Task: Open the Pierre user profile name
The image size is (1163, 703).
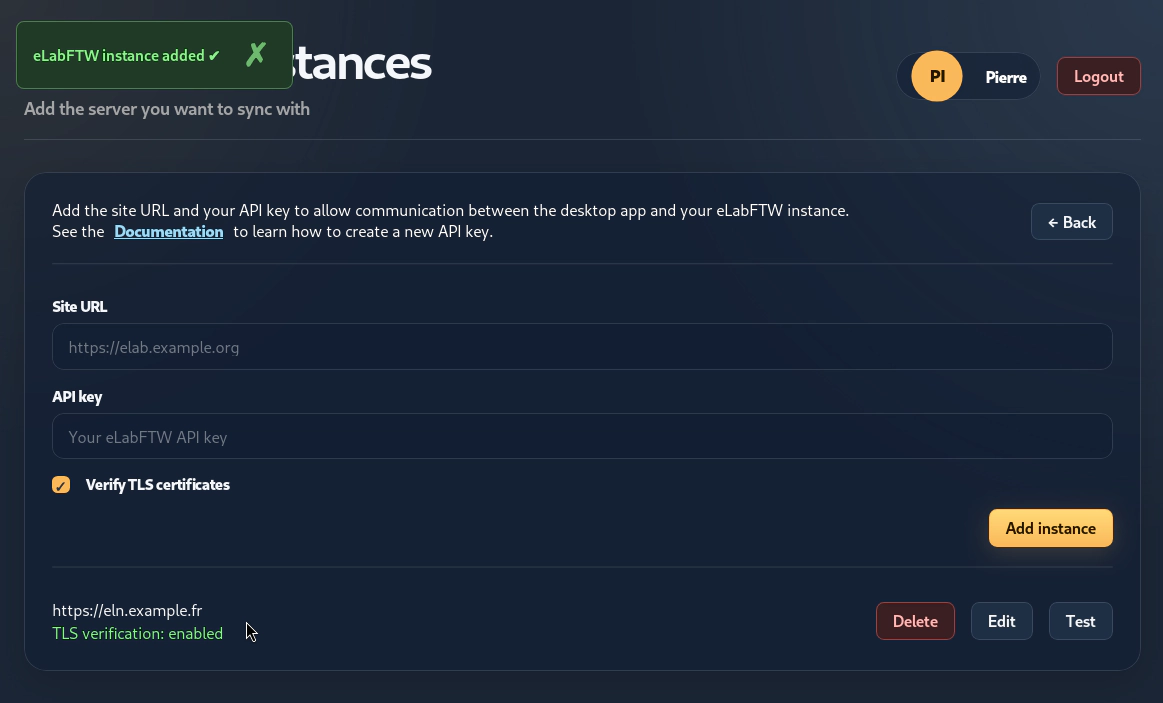Action: (1006, 77)
